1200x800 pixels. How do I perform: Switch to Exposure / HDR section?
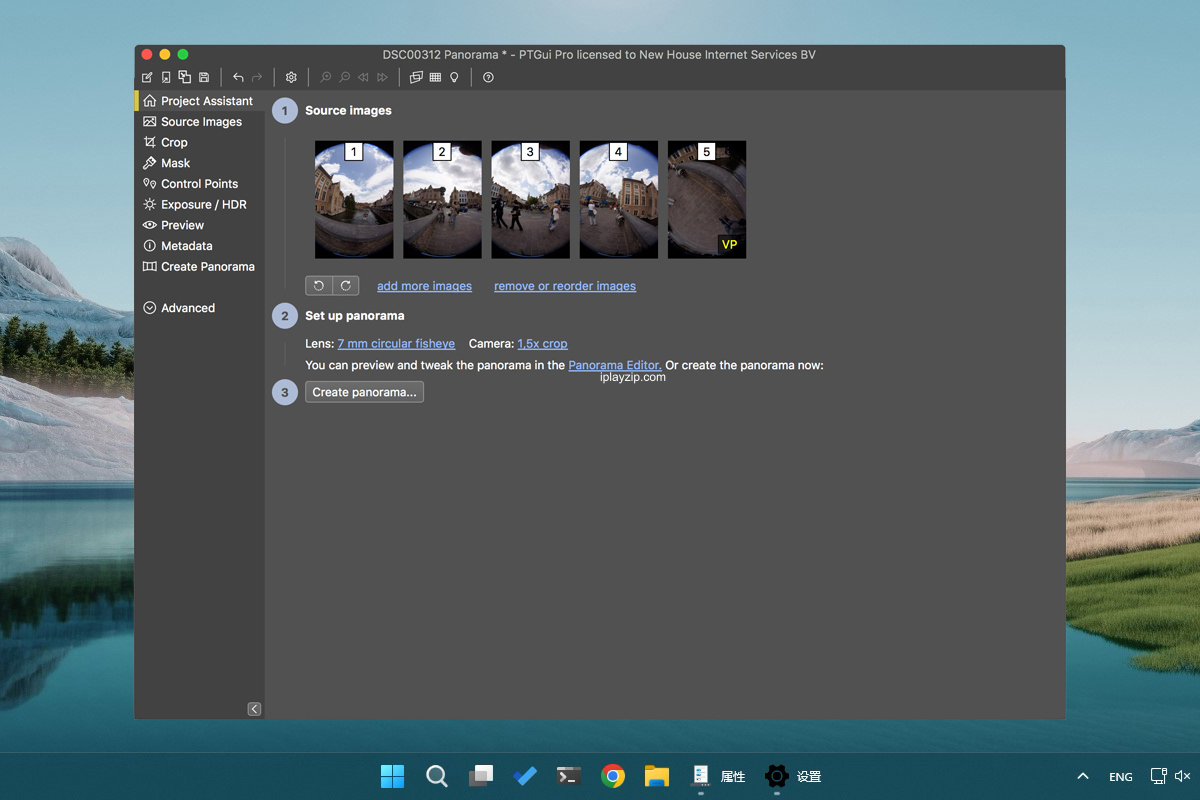coord(199,205)
